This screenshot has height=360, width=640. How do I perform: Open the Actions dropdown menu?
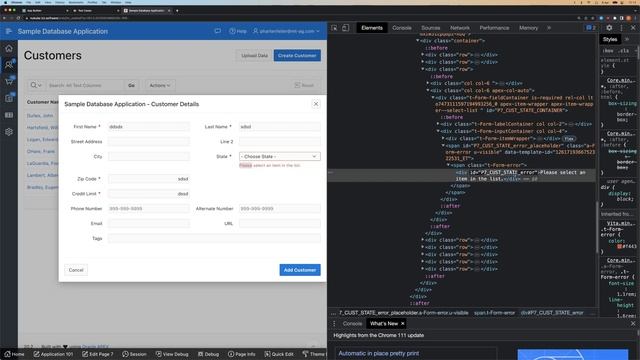coord(160,85)
